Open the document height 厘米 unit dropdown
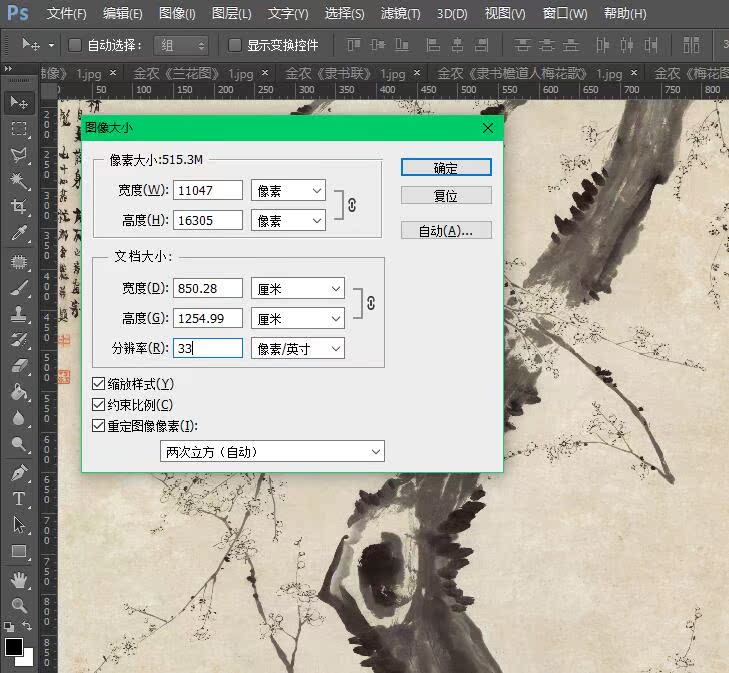 (298, 319)
